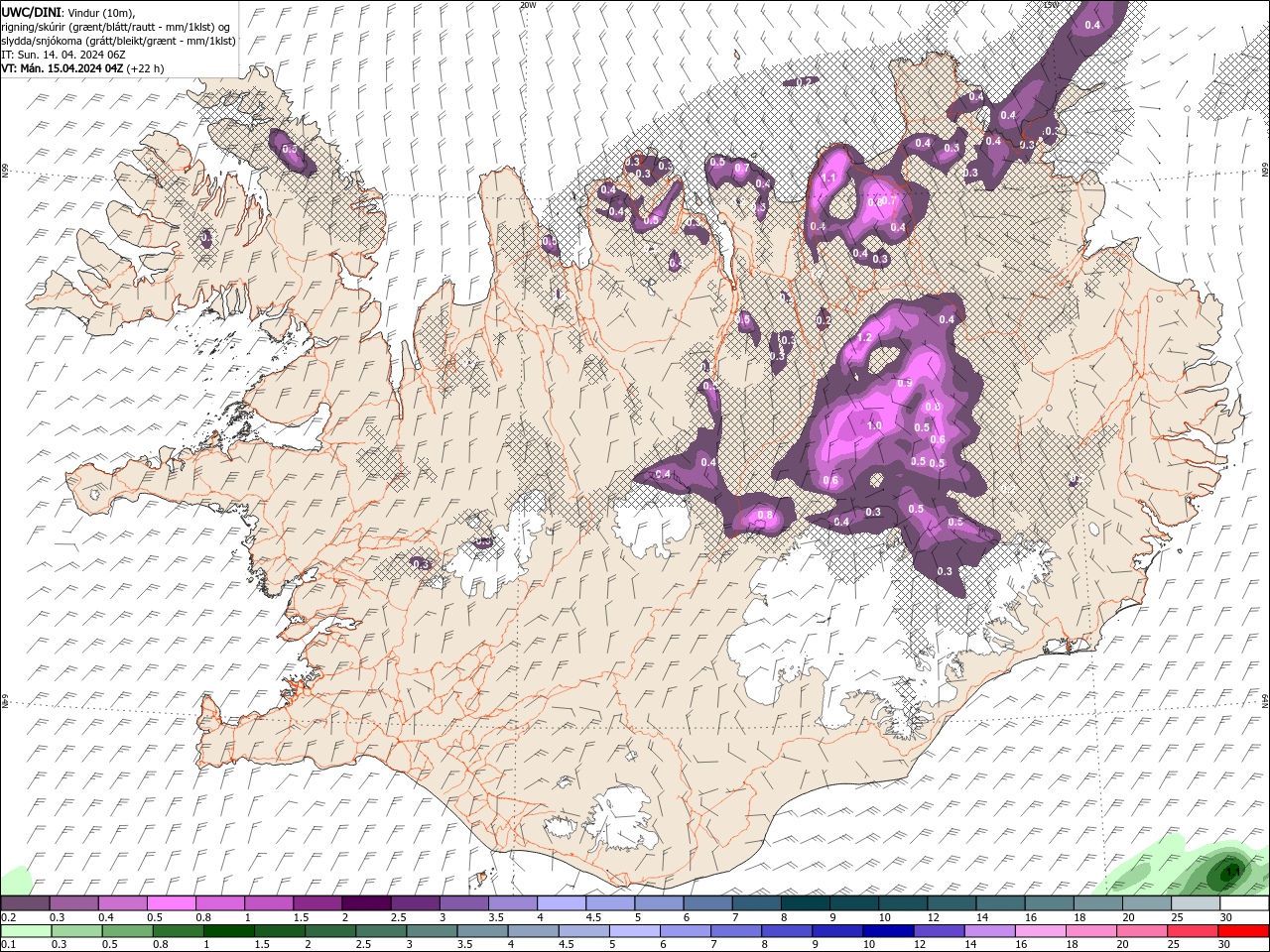Click dark mauve 0.2 snow legend swatch
Screen dimensions: 1270x952
(25, 902)
